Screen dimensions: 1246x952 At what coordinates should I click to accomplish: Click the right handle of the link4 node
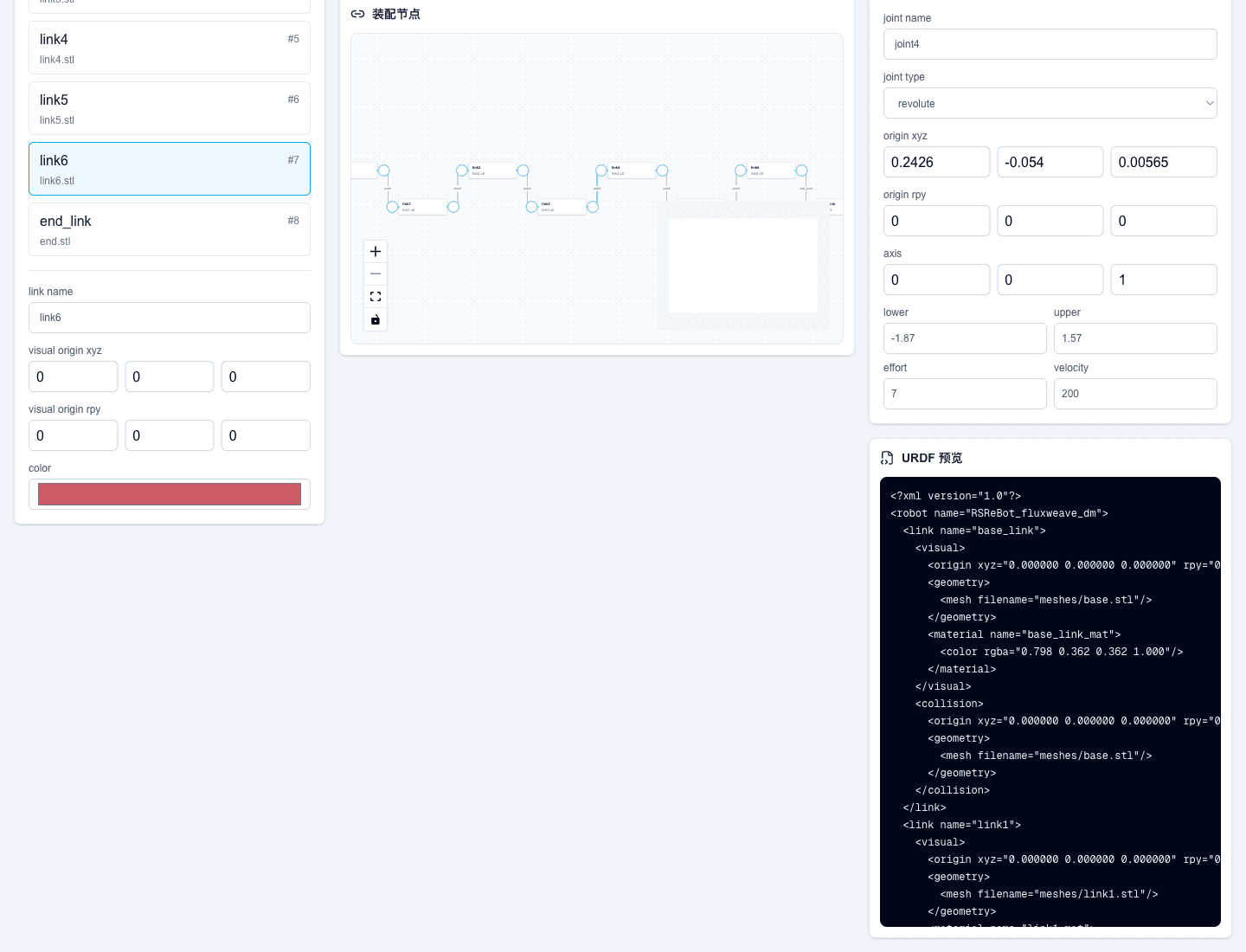click(662, 170)
